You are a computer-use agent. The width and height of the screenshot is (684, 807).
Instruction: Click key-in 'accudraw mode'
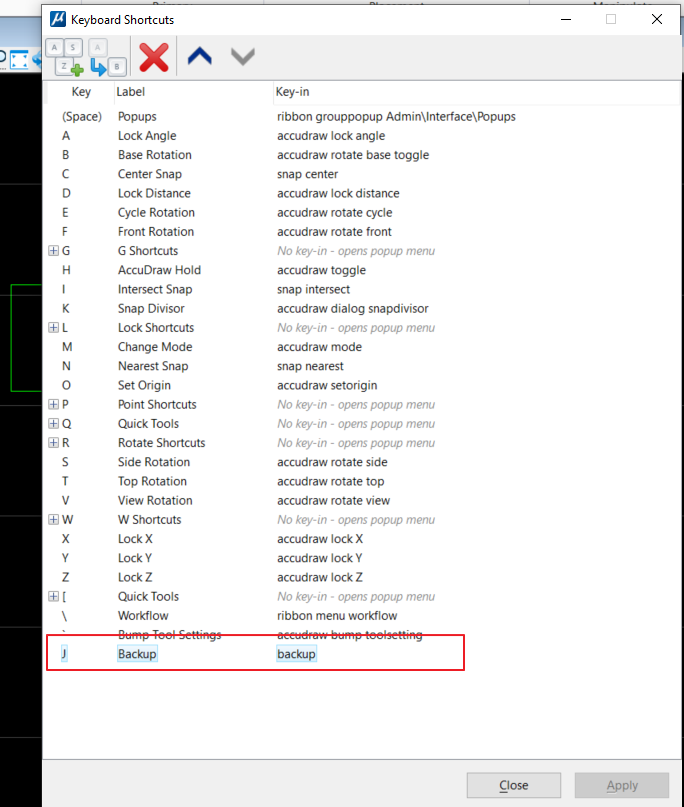coord(319,347)
